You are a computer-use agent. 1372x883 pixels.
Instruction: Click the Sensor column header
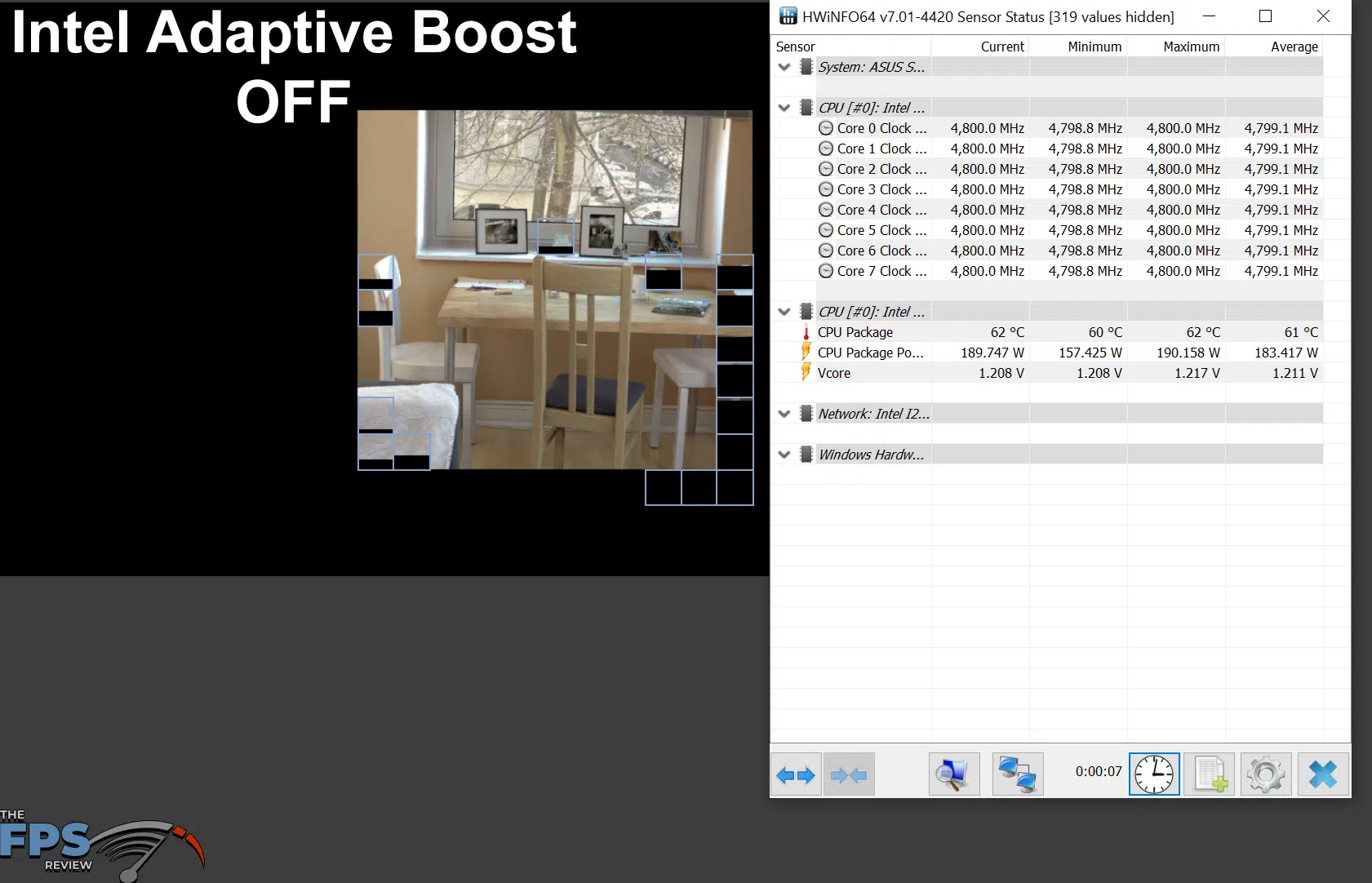coord(794,47)
